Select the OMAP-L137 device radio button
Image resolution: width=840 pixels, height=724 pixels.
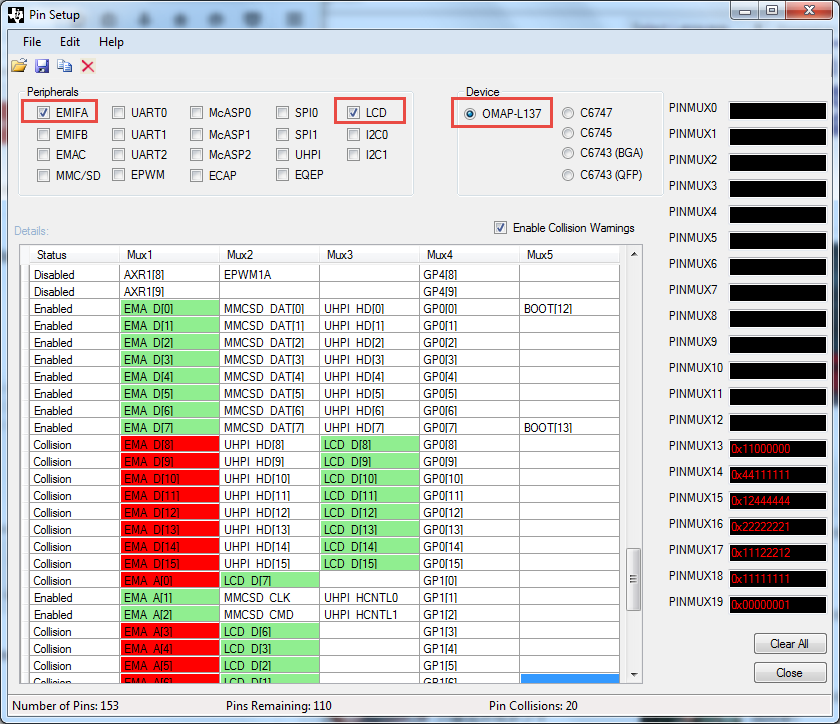[470, 114]
